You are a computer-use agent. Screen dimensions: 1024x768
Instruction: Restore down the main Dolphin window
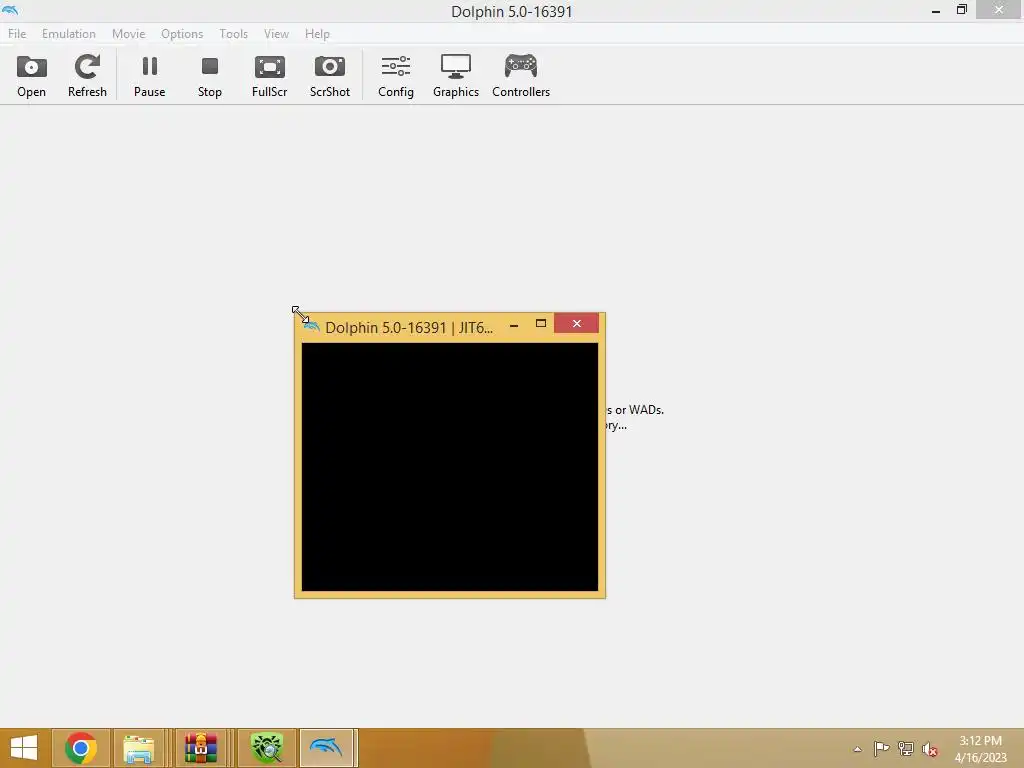[x=961, y=10]
